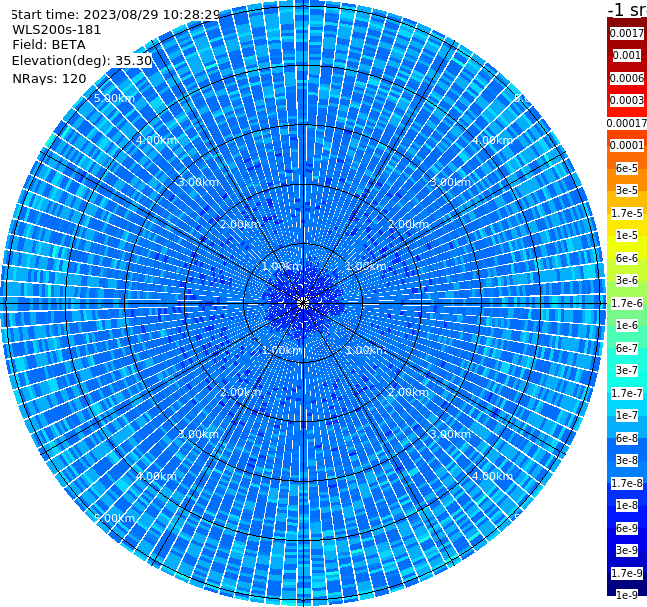Select the 0.001 dark red swatch
The image size is (647, 607).
click(627, 56)
